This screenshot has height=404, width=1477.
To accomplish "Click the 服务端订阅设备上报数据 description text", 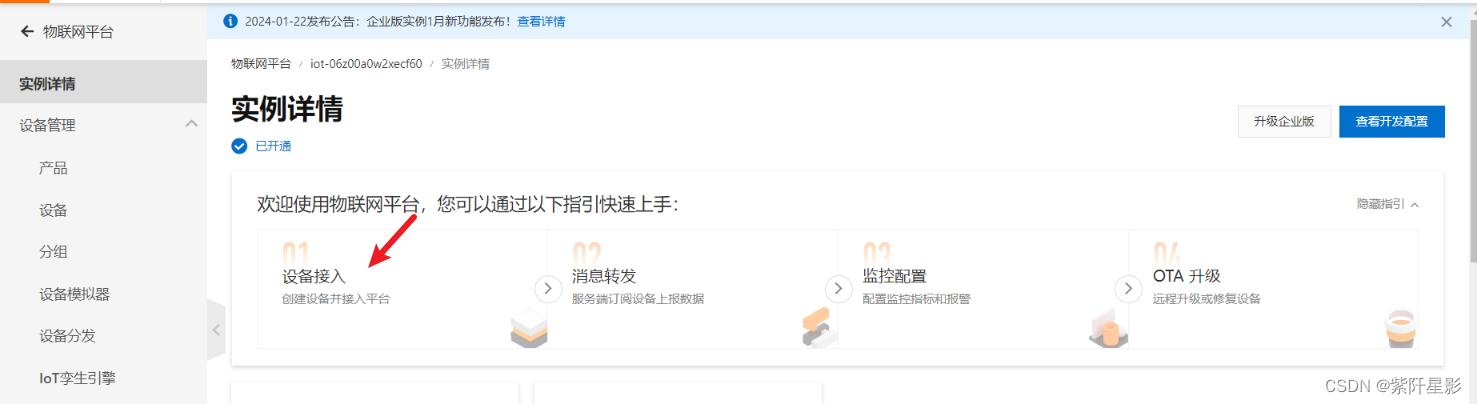I will pos(638,299).
